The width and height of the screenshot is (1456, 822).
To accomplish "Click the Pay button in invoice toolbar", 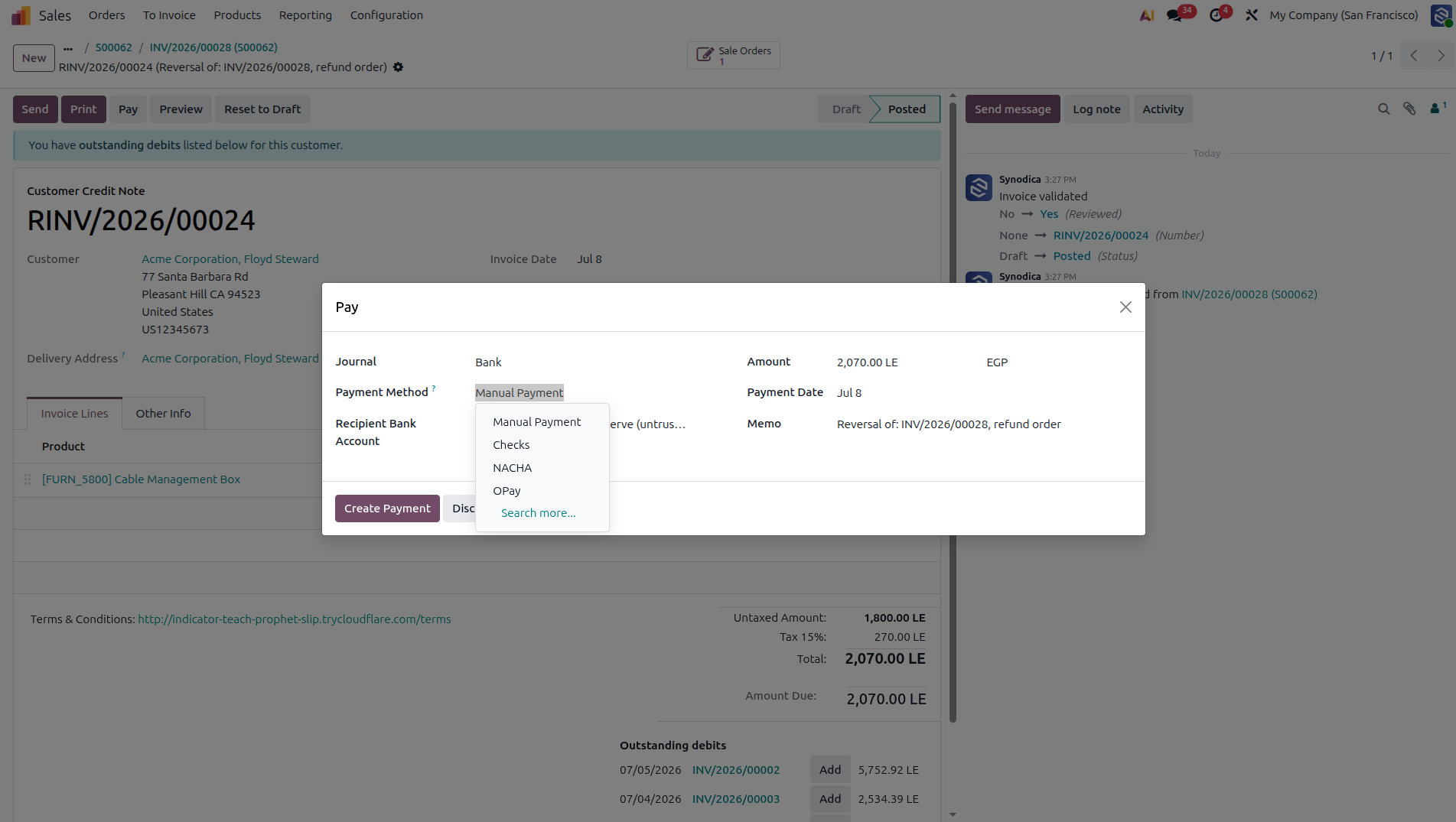I will tap(128, 109).
